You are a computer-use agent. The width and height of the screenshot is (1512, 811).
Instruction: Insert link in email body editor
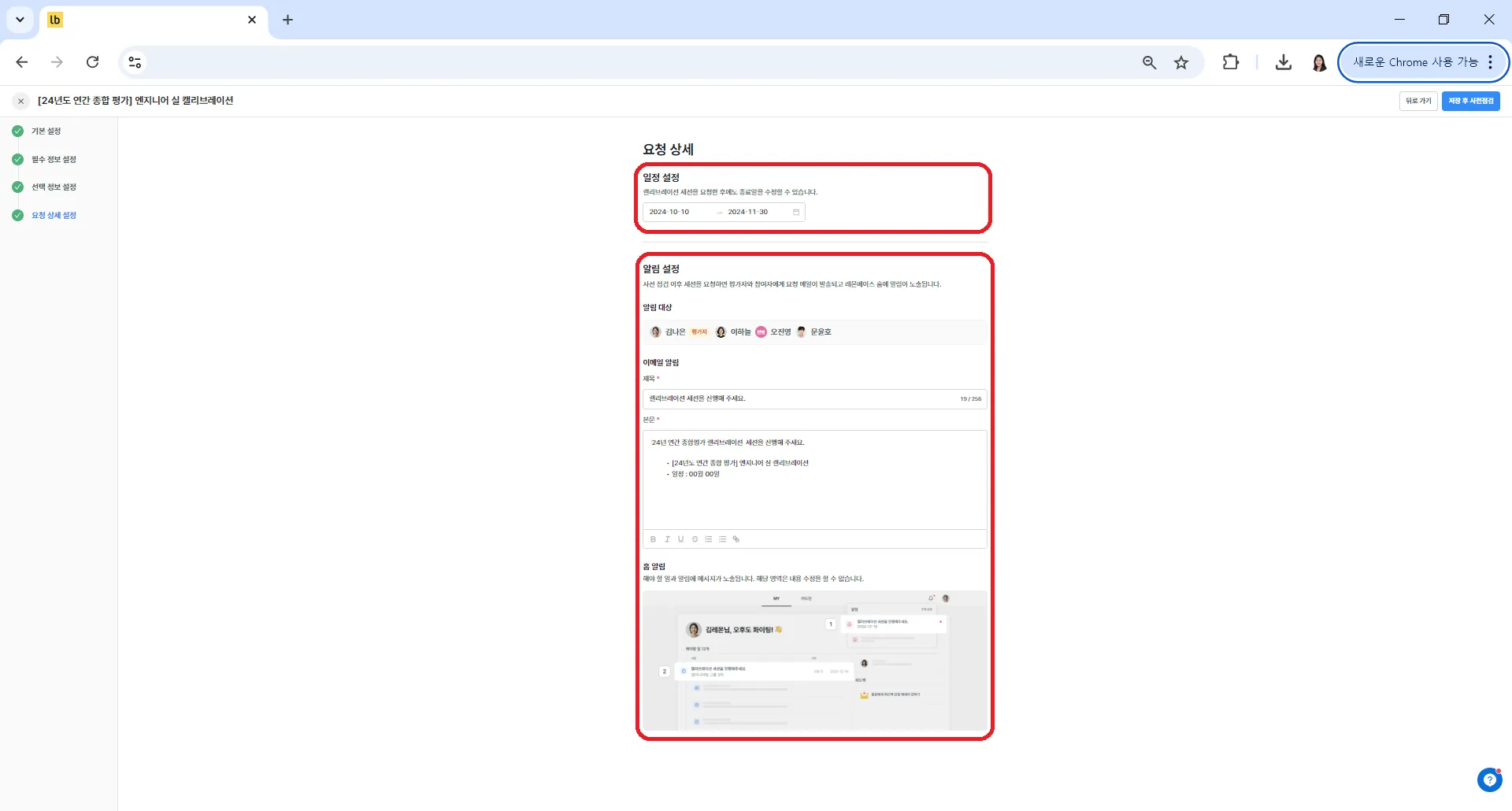pos(736,539)
